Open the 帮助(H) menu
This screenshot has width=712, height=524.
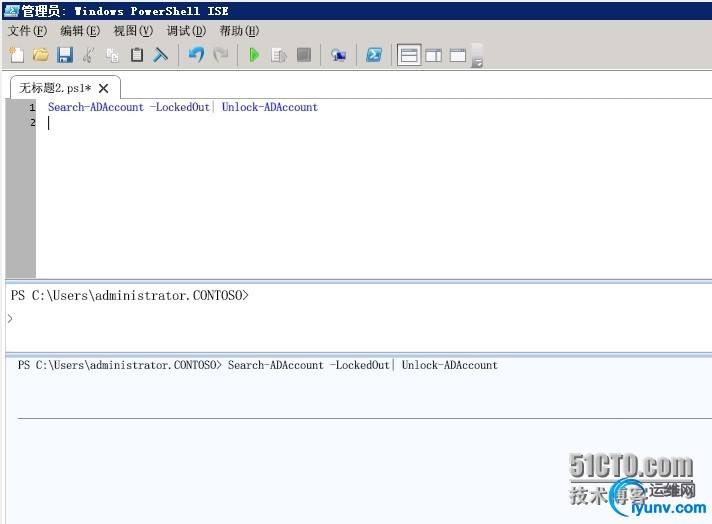point(239,31)
